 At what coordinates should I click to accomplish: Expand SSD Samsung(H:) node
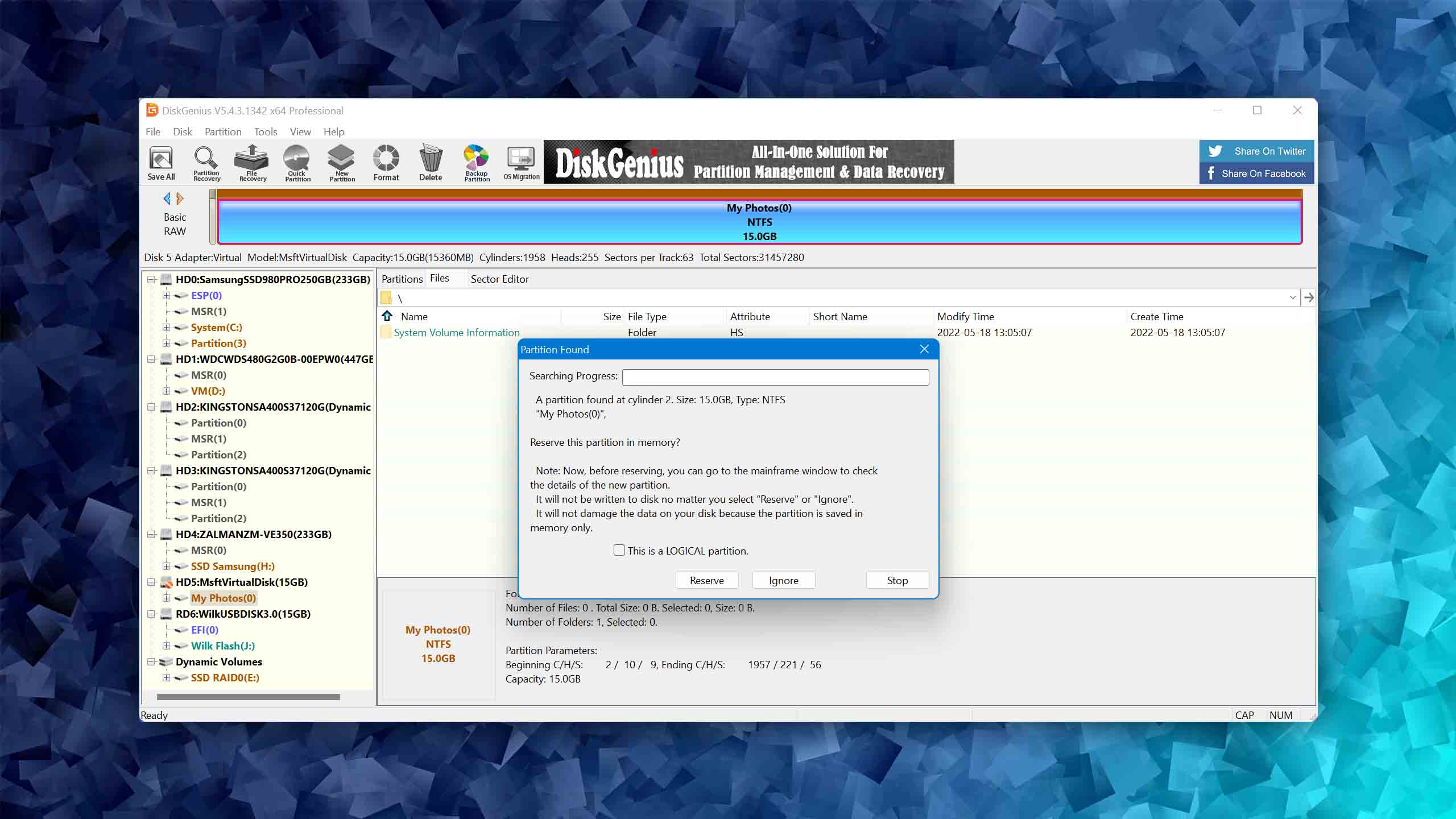click(x=166, y=566)
